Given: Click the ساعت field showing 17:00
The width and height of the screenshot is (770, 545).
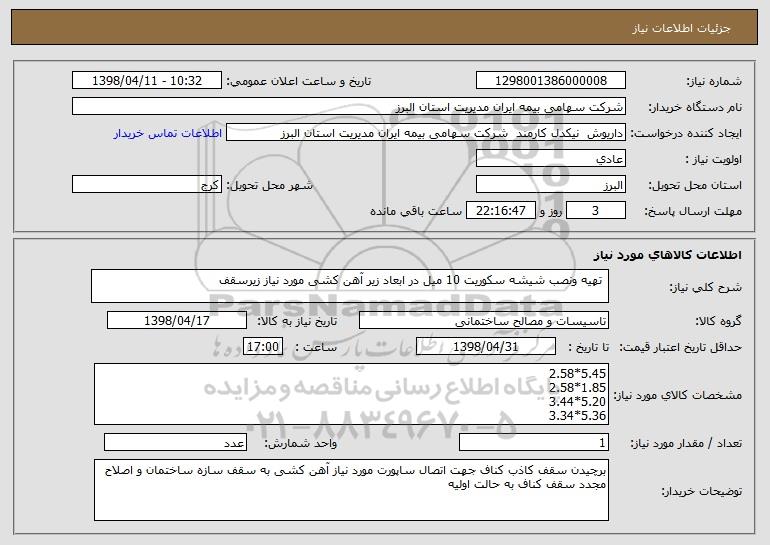Looking at the screenshot, I should pos(263,346).
